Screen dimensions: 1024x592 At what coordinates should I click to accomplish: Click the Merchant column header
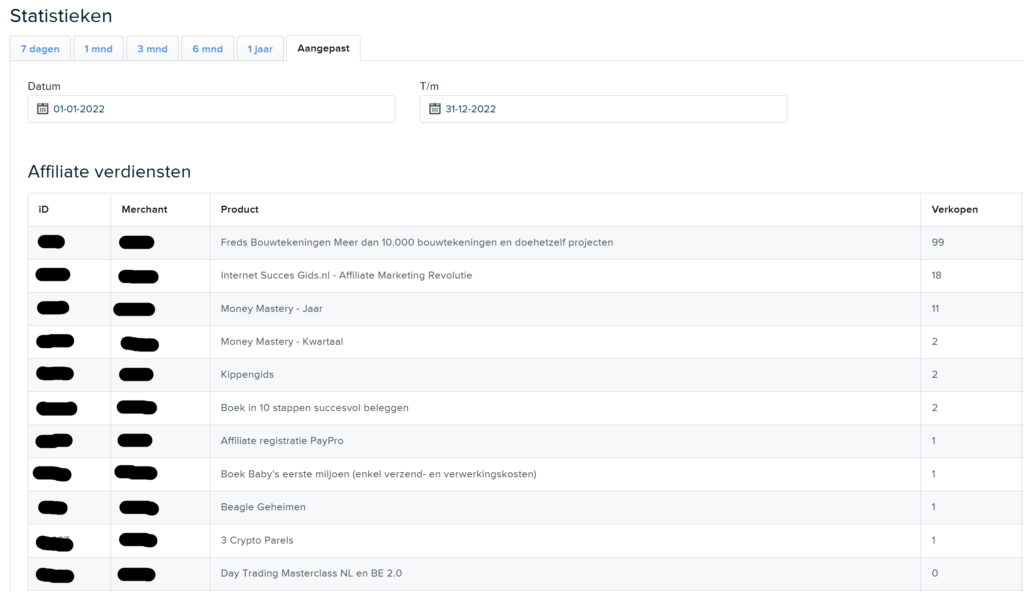click(146, 209)
